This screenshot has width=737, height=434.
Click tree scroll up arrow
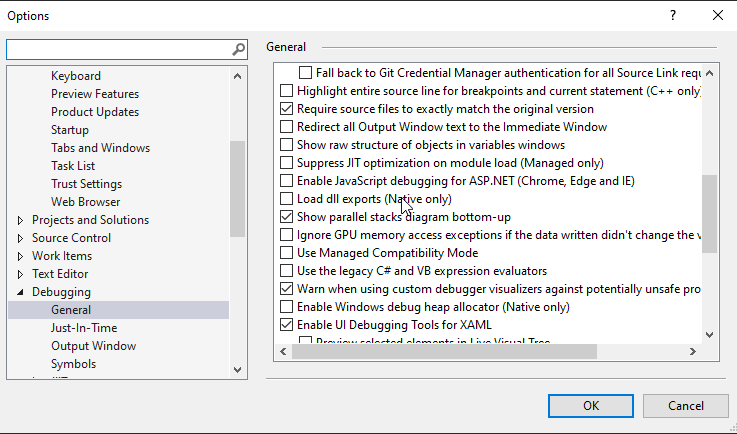point(238,76)
